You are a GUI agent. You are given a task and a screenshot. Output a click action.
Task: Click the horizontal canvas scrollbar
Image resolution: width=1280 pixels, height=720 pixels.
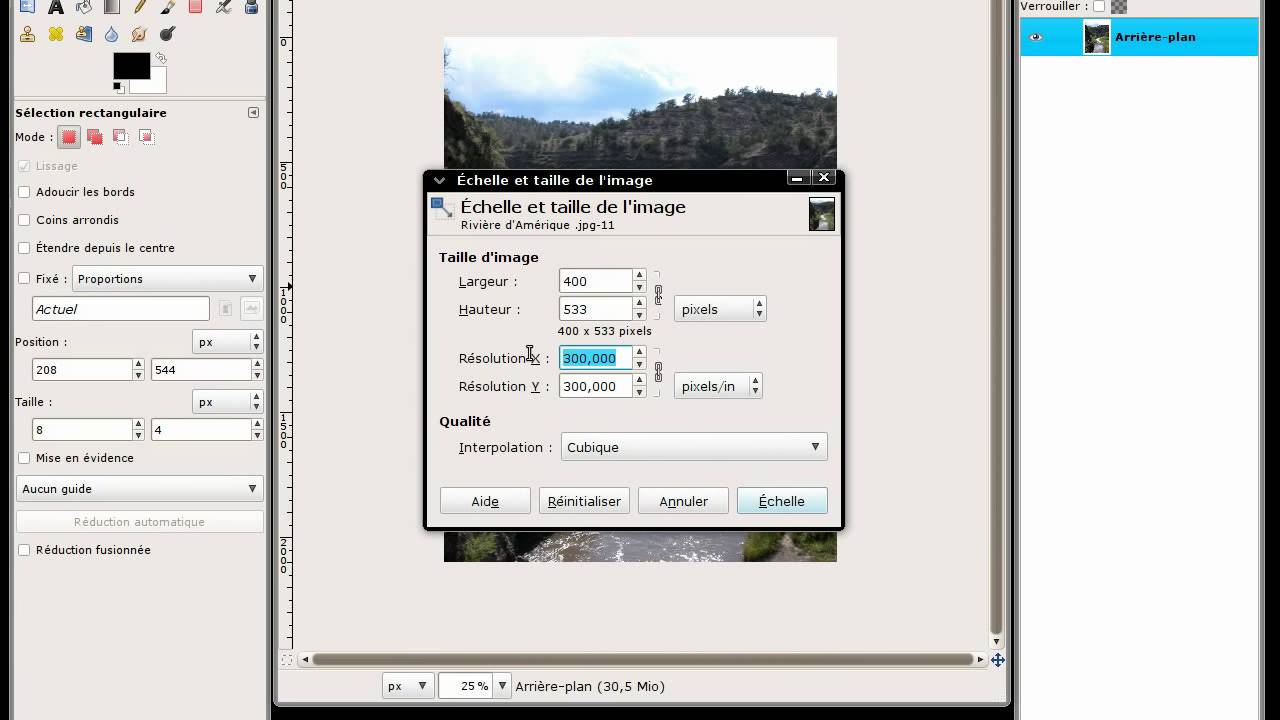coord(643,660)
